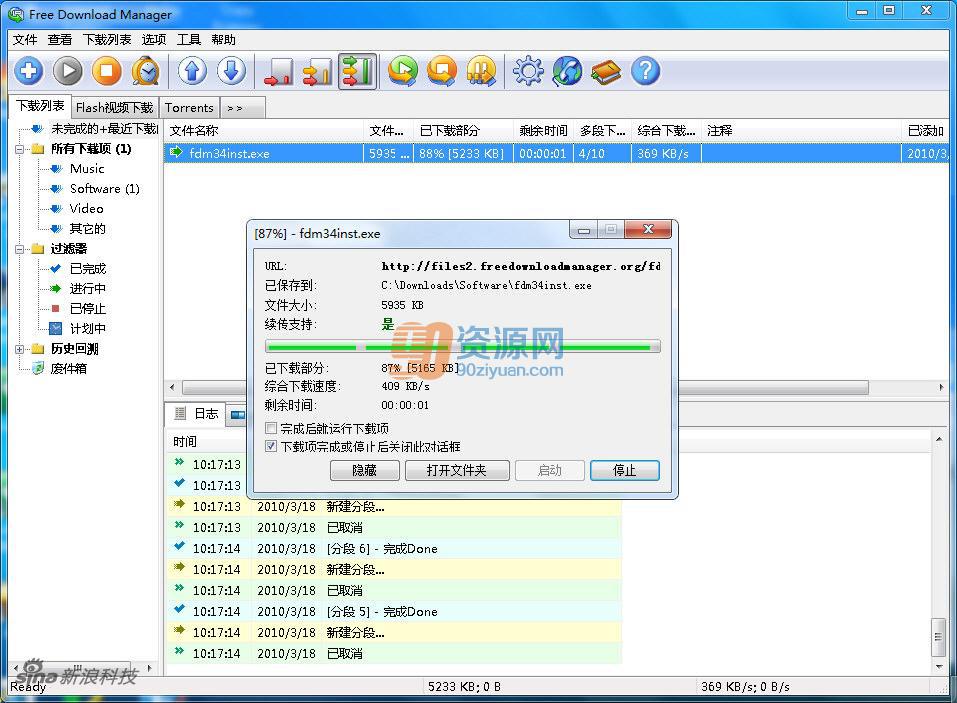Click the download list horizontal scrollbar right arrow
The image size is (957, 703).
941,388
